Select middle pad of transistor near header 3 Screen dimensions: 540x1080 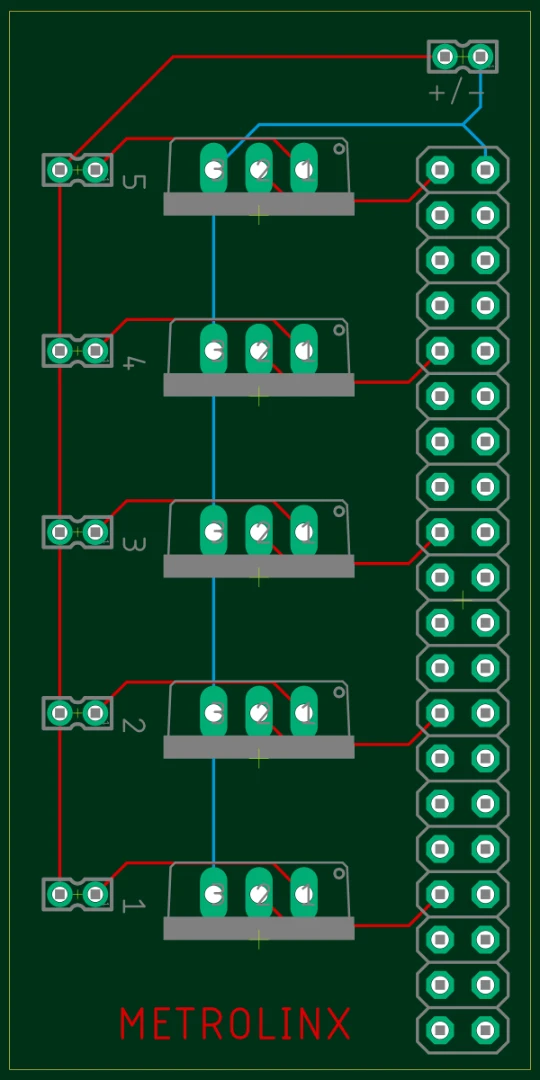259,530
